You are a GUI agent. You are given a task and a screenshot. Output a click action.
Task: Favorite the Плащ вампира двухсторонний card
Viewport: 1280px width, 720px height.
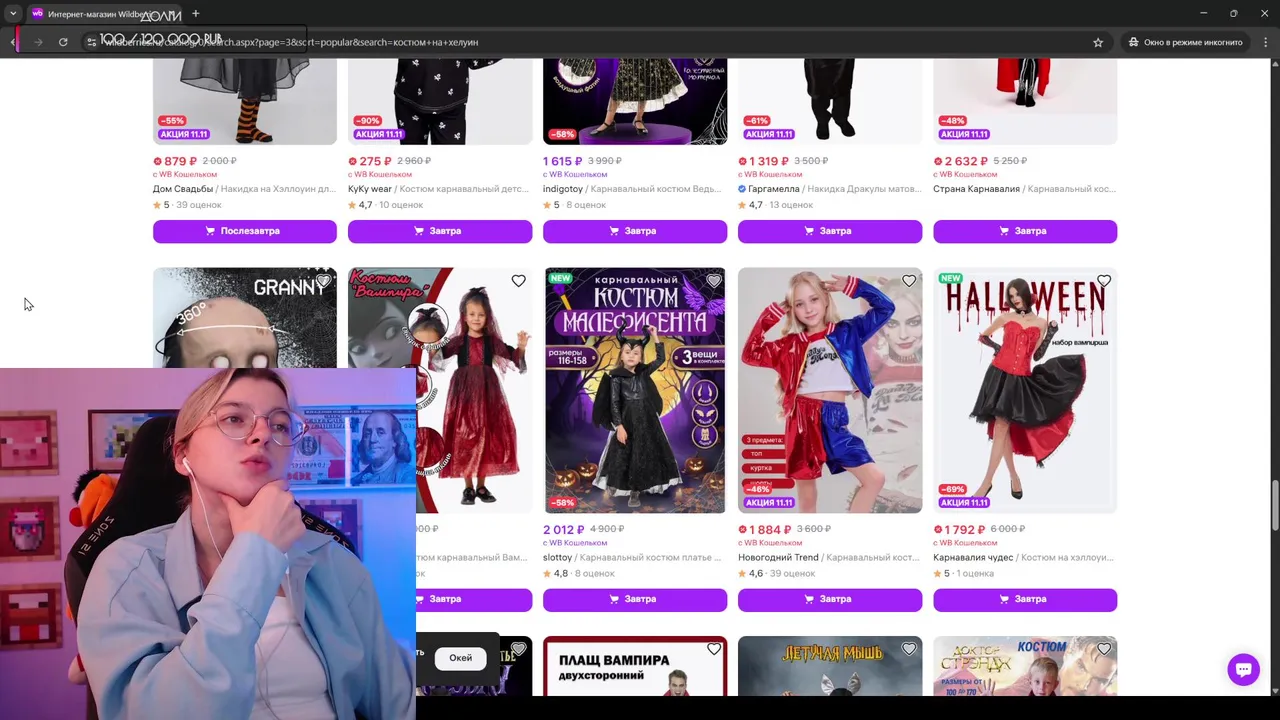713,649
